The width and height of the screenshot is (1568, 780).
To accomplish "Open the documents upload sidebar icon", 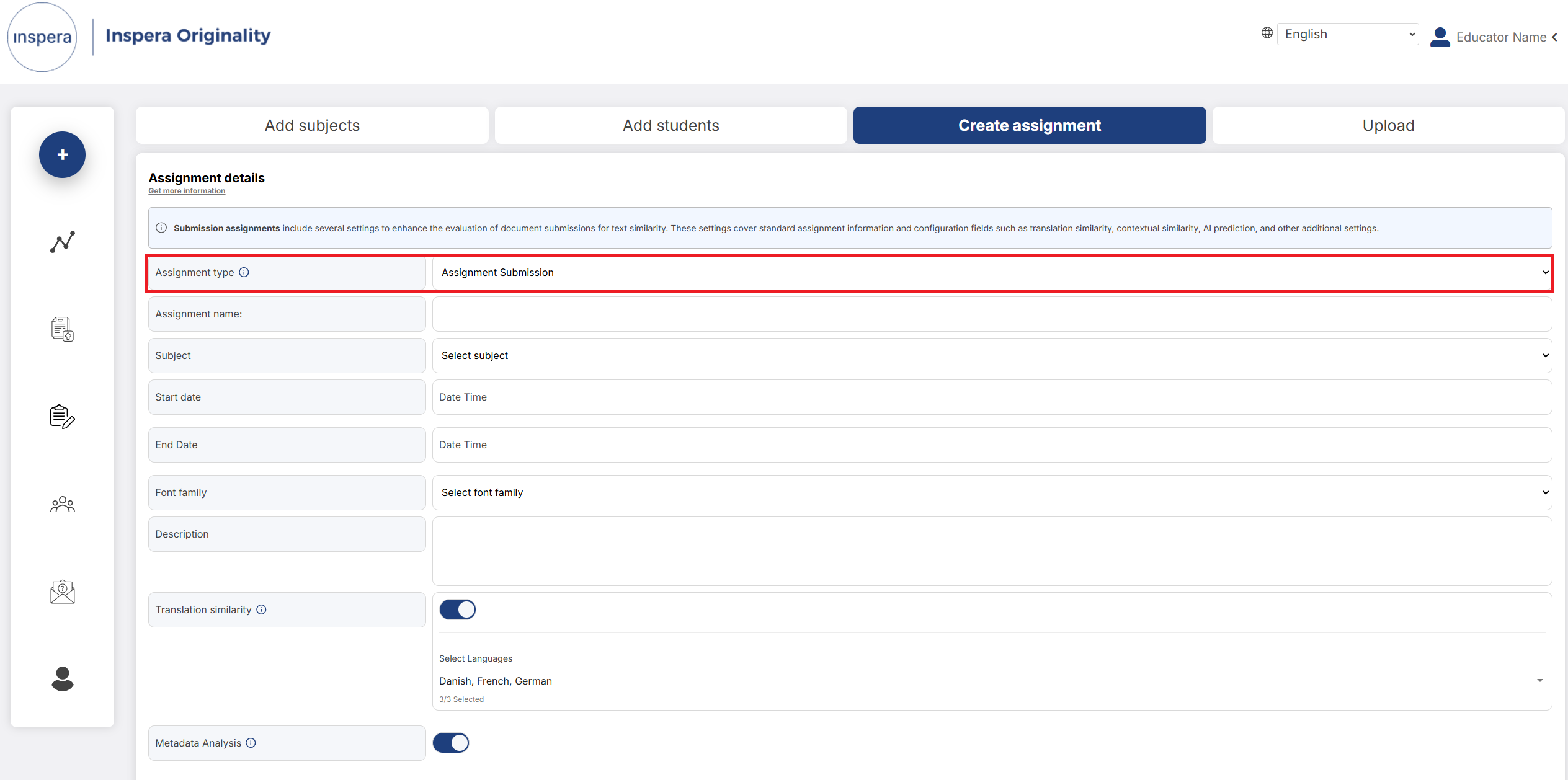I will tap(63, 329).
